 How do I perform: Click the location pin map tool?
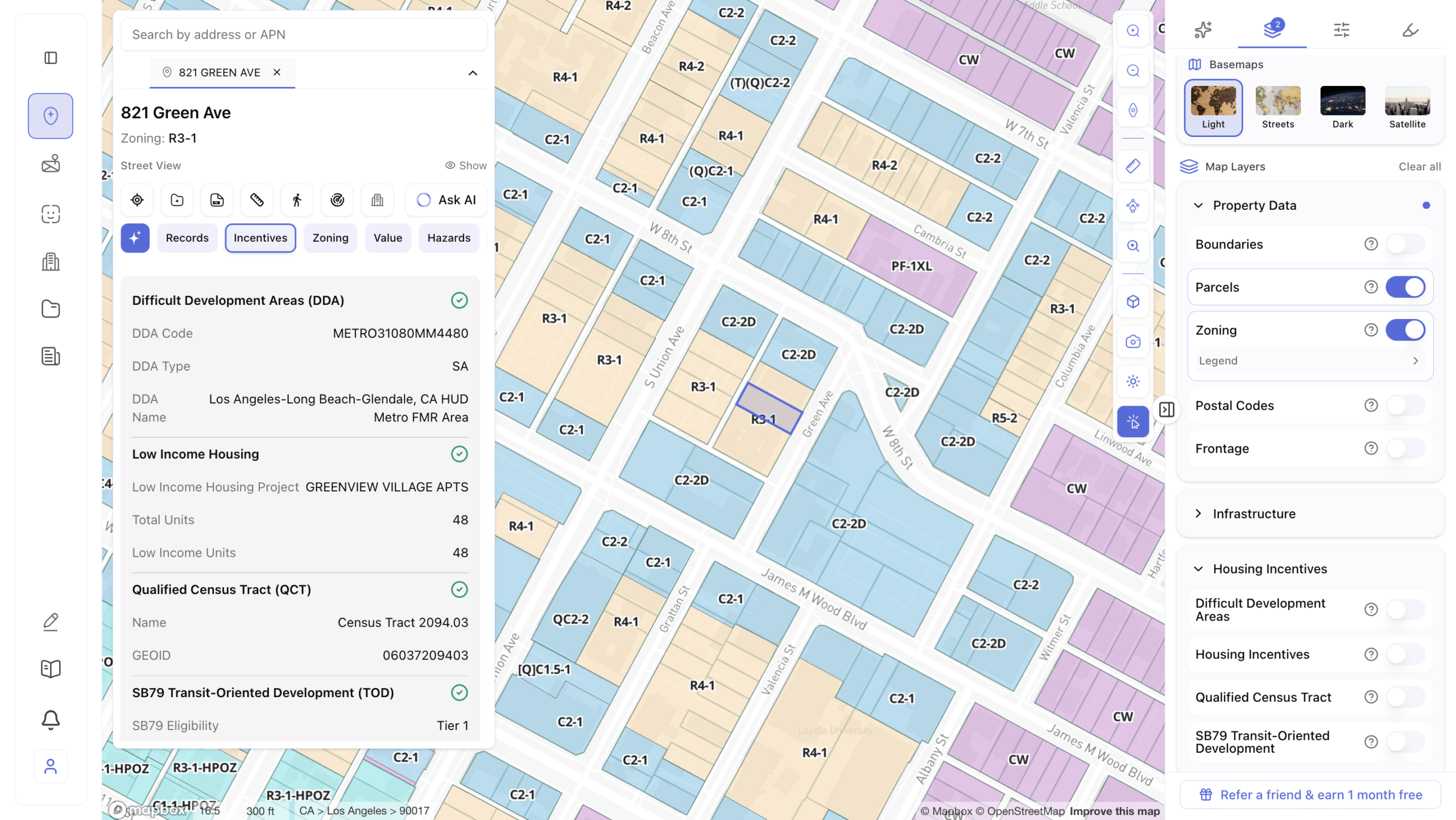pyautogui.click(x=1133, y=110)
